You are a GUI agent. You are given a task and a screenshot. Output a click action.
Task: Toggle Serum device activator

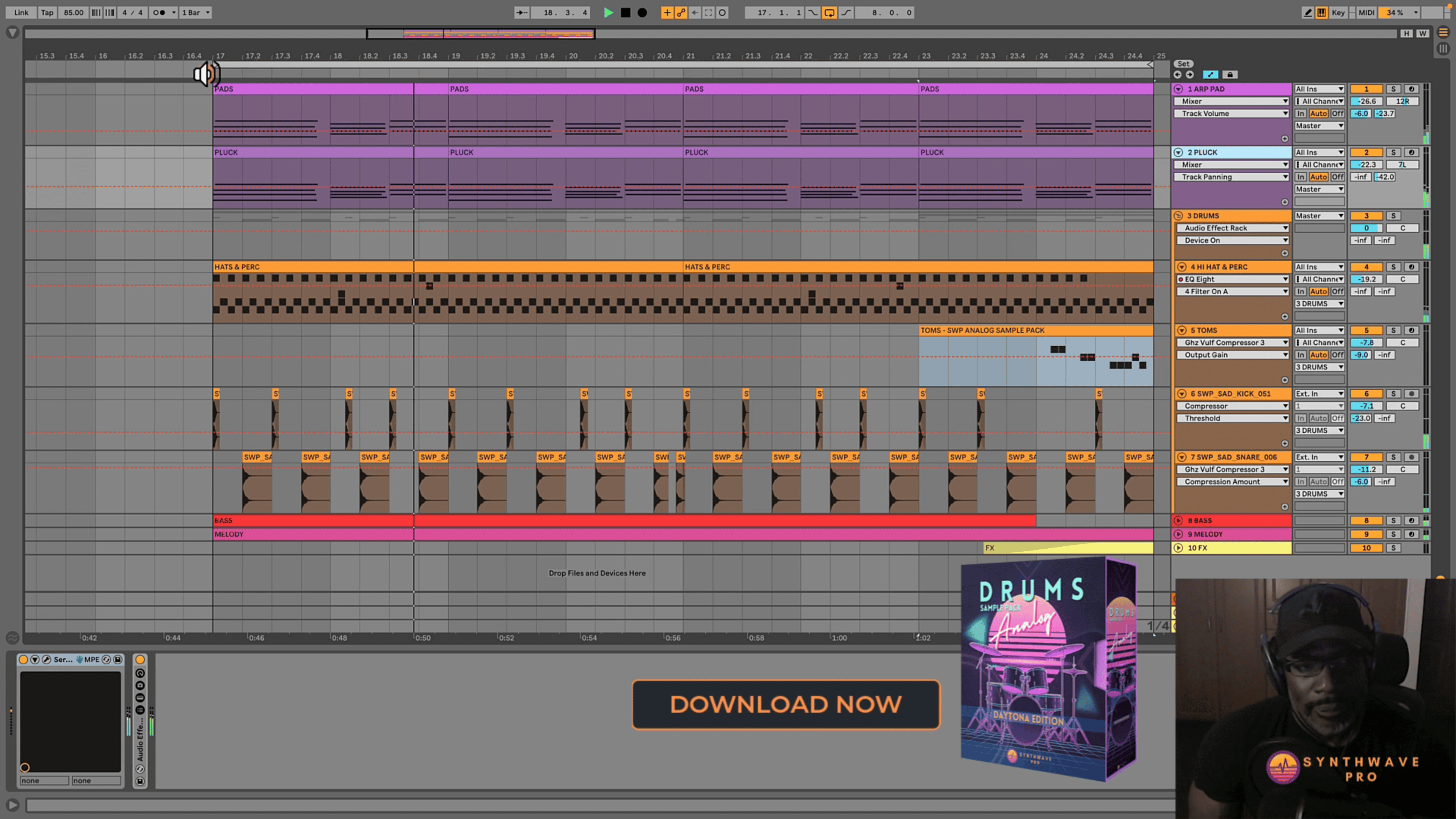coord(23,660)
